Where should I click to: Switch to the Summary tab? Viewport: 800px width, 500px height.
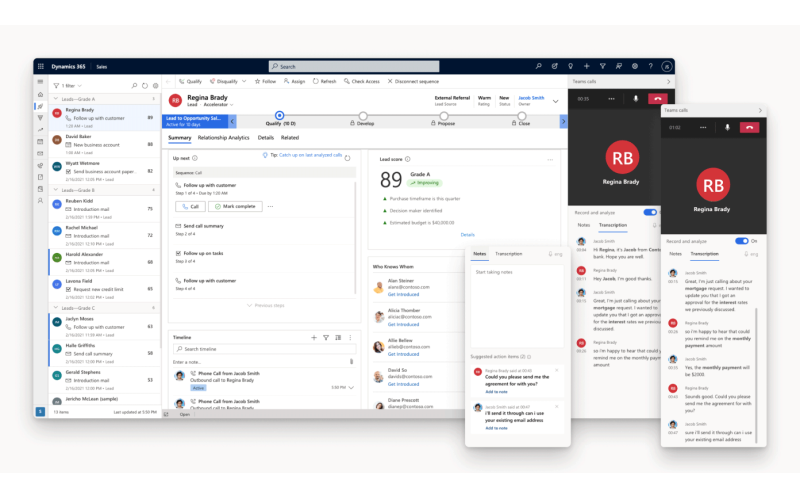180,138
